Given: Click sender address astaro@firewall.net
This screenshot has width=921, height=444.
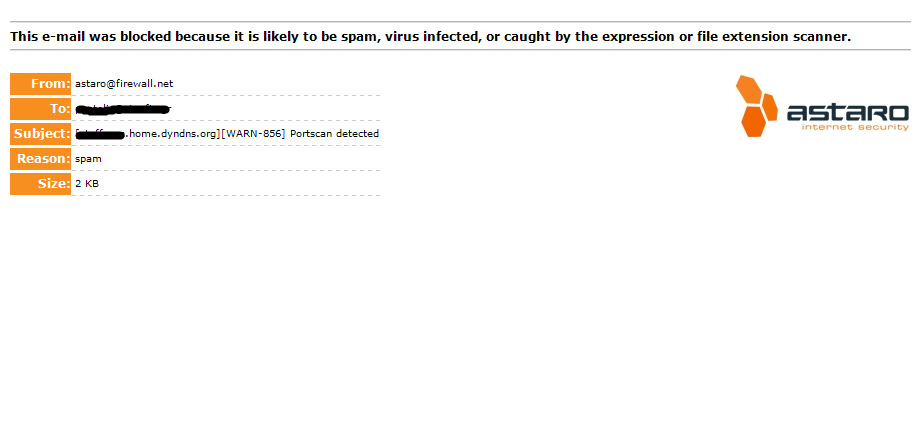Looking at the screenshot, I should [x=125, y=84].
